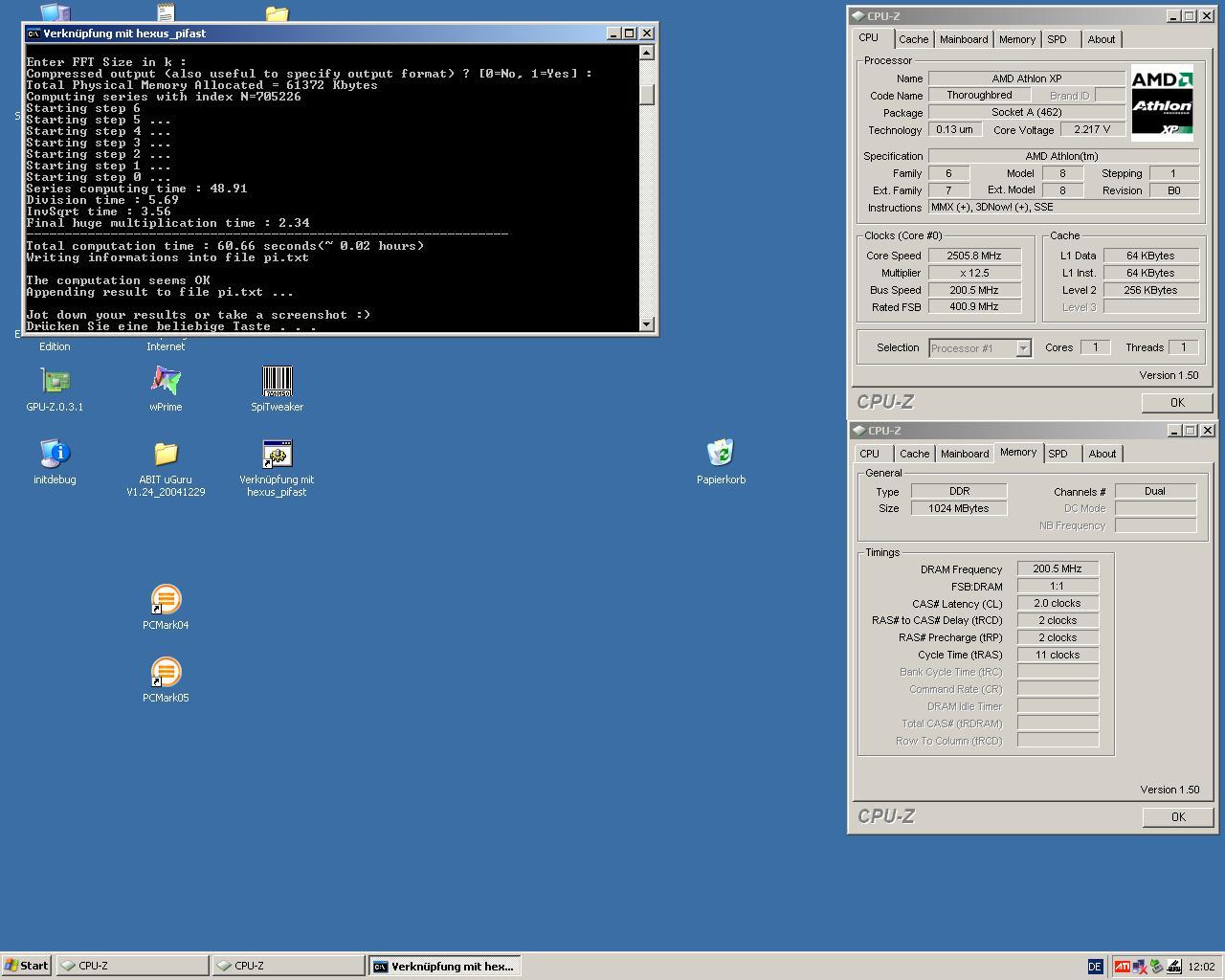Click the Cycle Time (tRAS) value 11 clocks
This screenshot has height=980, width=1225.
pyautogui.click(x=1058, y=655)
